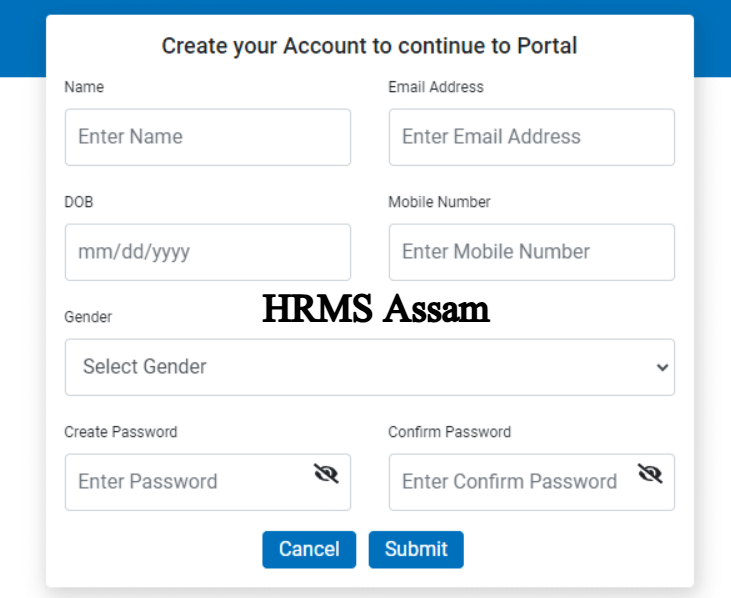Focus the Enter Name field
The height and width of the screenshot is (598, 731).
pos(208,137)
